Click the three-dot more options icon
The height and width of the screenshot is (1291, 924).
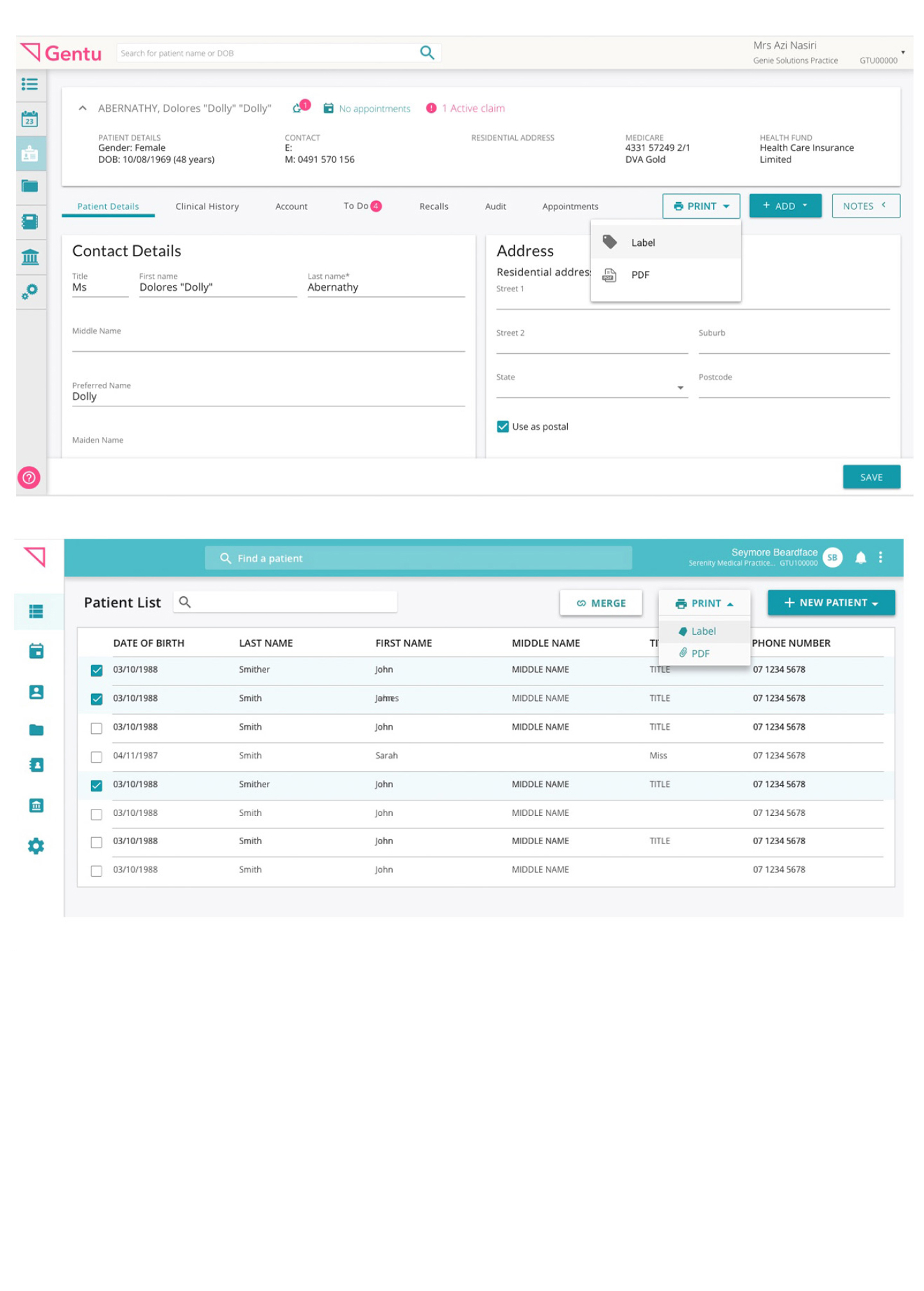coord(880,557)
